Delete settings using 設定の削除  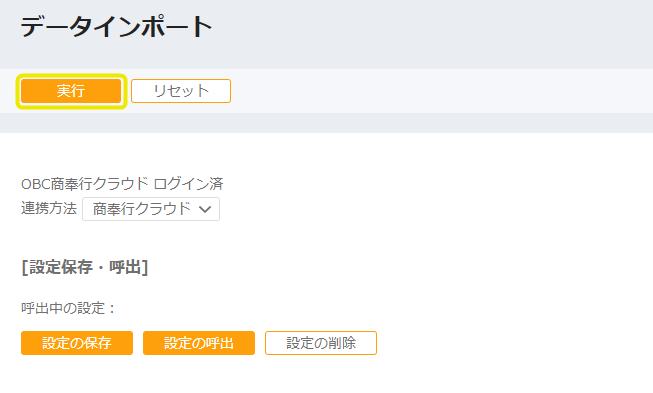click(x=321, y=343)
